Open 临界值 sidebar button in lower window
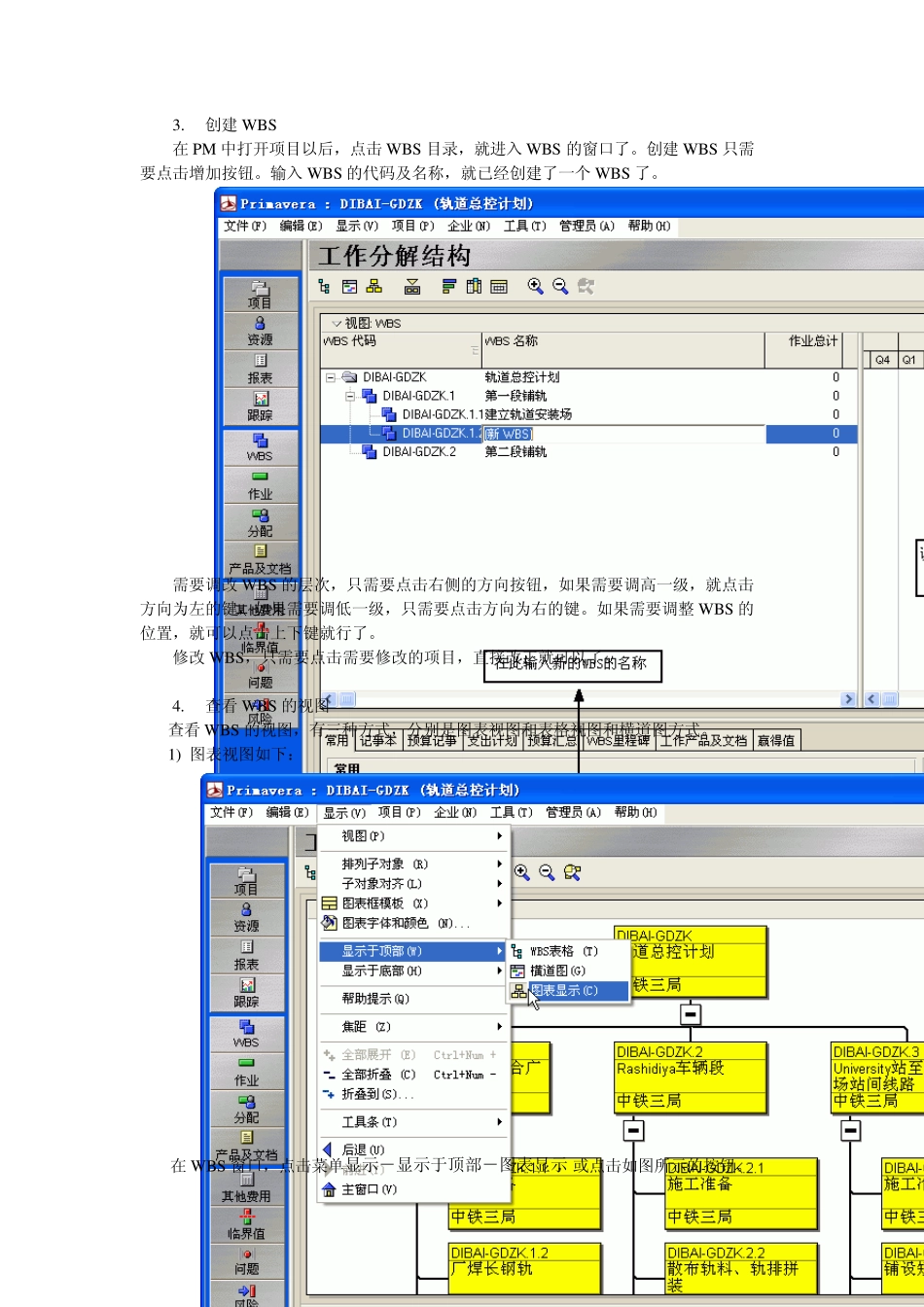The height and width of the screenshot is (1307, 924). tap(246, 1224)
